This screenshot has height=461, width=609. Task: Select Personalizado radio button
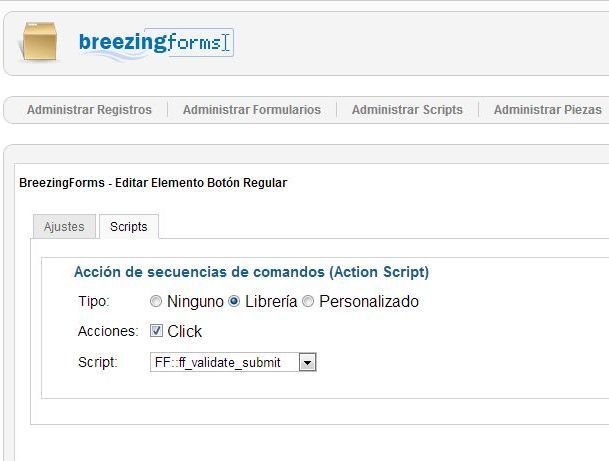[x=308, y=301]
